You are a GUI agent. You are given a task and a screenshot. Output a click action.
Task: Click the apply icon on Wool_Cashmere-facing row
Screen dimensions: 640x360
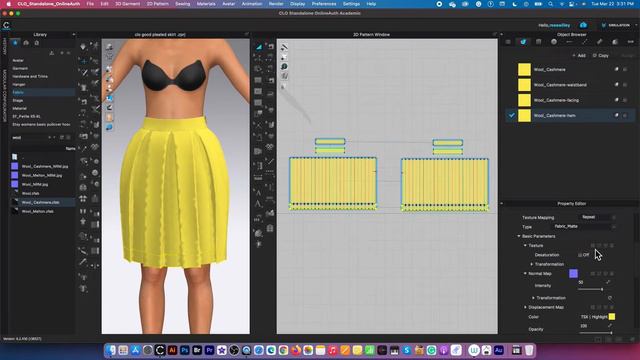pos(616,100)
